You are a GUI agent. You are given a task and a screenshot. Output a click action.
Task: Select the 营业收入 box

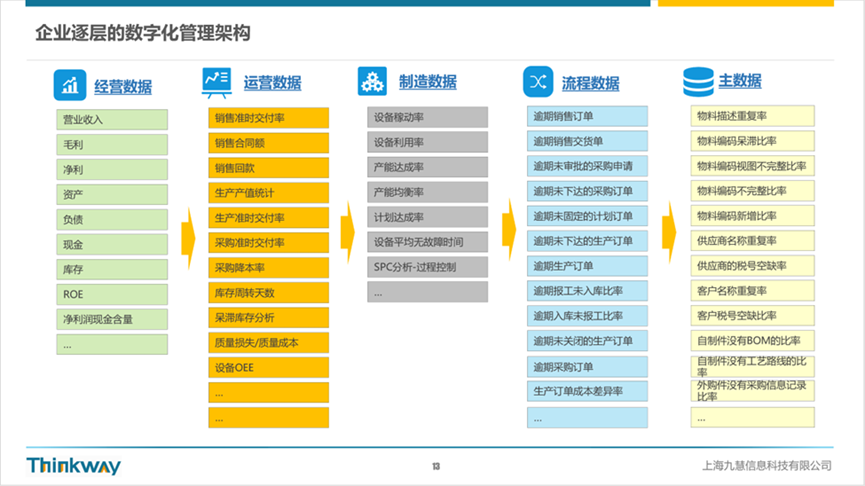tap(112, 120)
